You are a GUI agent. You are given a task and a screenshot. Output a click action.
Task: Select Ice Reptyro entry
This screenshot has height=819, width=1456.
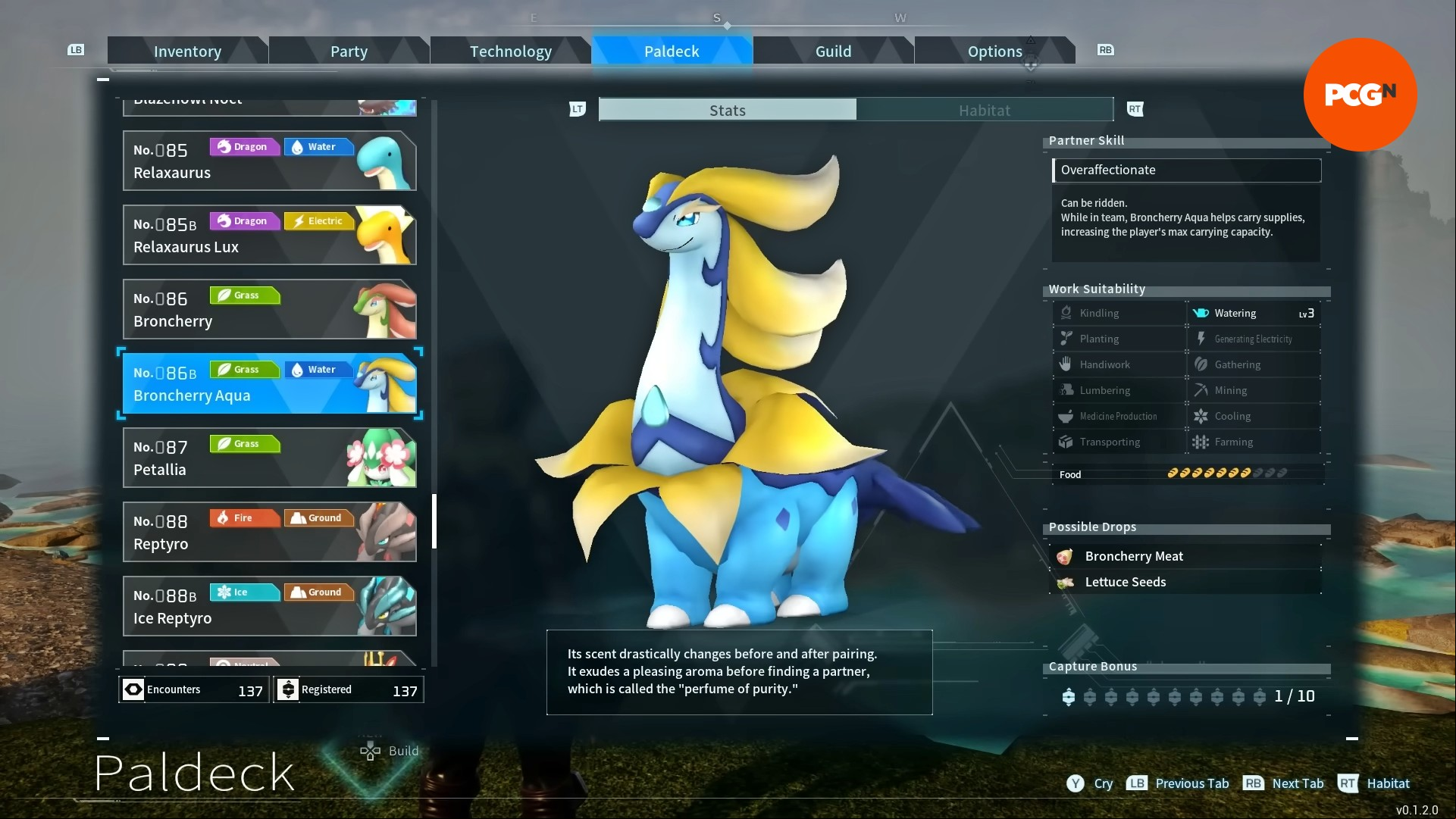point(270,606)
